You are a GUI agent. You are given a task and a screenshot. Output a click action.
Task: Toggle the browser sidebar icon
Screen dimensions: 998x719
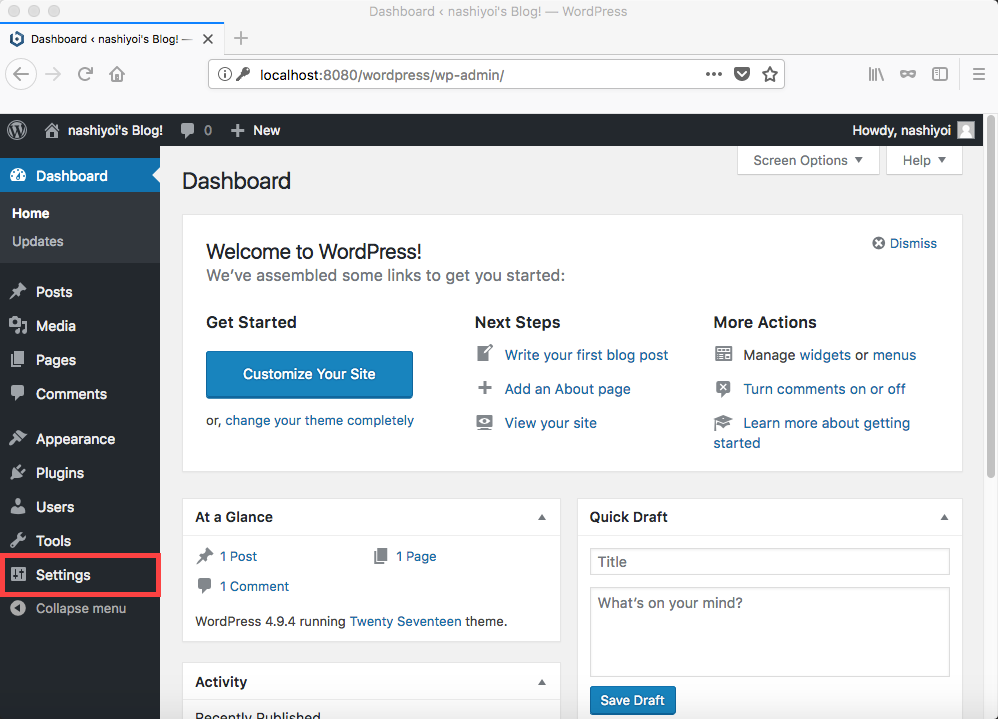[x=940, y=74]
